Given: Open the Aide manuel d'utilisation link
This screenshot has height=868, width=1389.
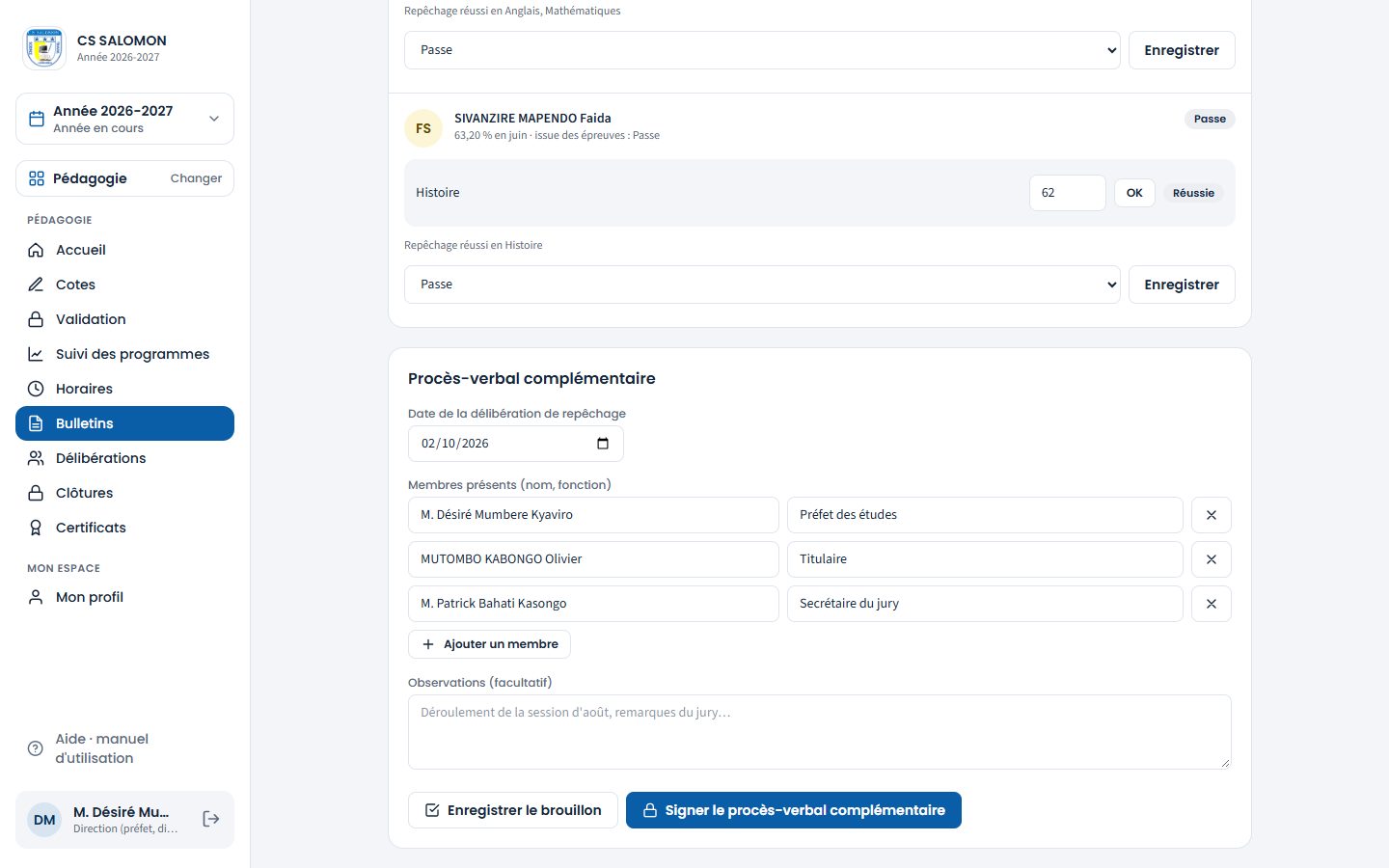Looking at the screenshot, I should click(124, 748).
